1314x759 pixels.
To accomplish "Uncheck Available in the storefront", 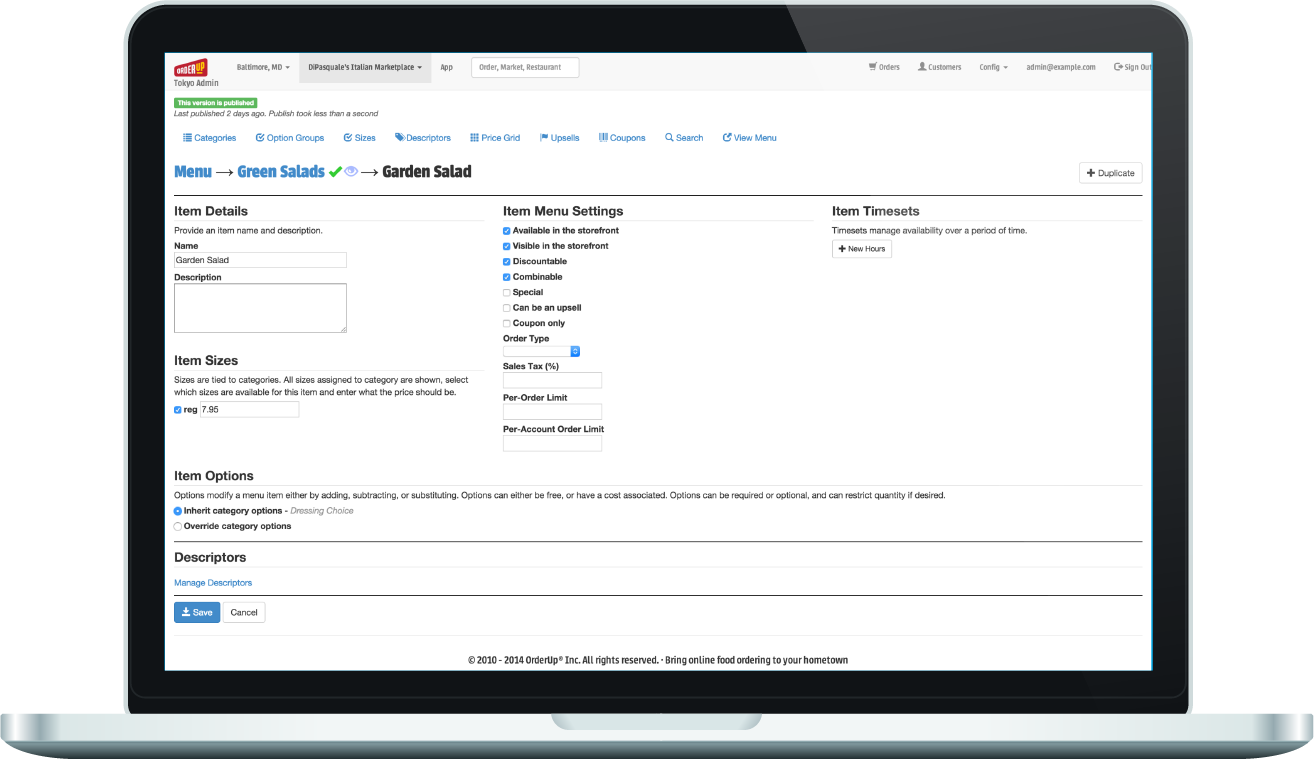I will click(x=507, y=231).
